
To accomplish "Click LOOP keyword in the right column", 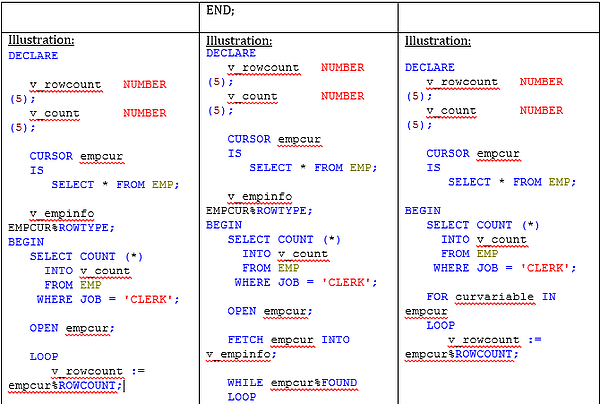I will point(440,325).
